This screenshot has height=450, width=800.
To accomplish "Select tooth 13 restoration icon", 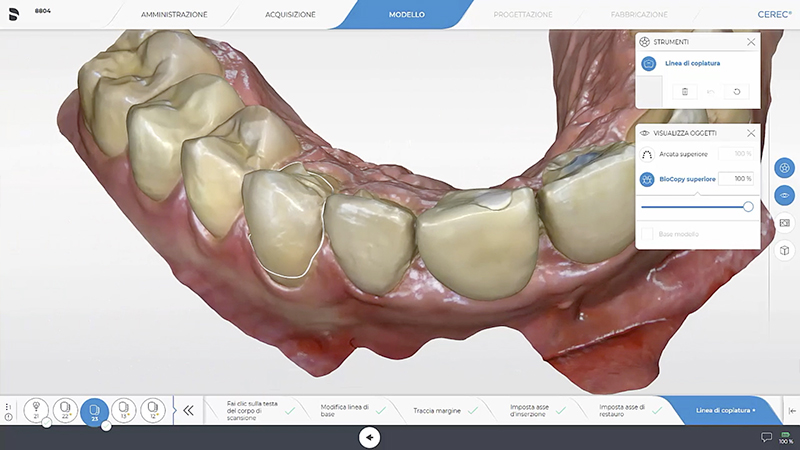I will pyautogui.click(x=123, y=409).
